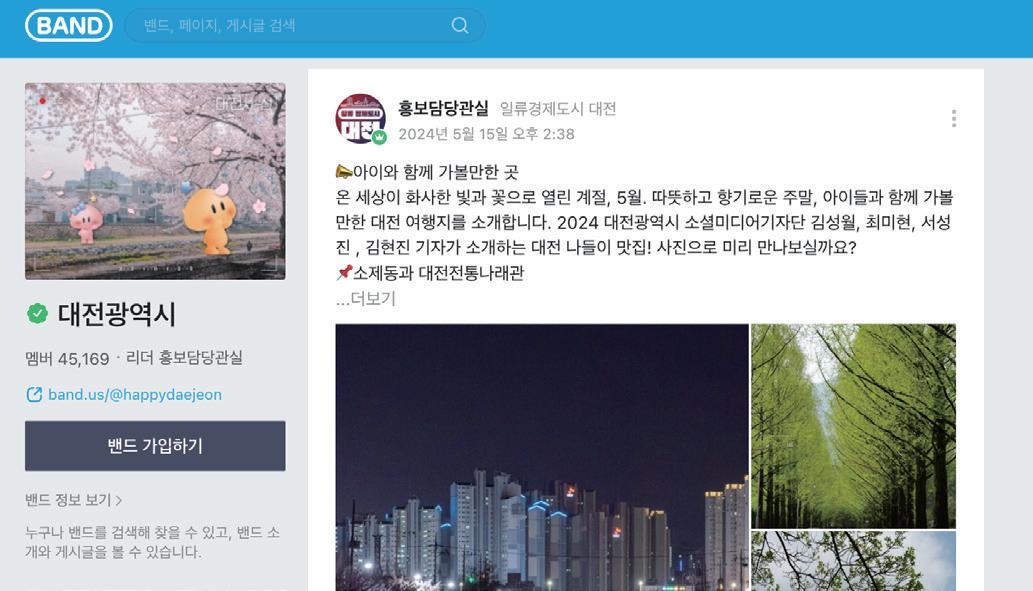Click the 홍보담당관실 profile avatar
1033x591 pixels.
point(360,119)
